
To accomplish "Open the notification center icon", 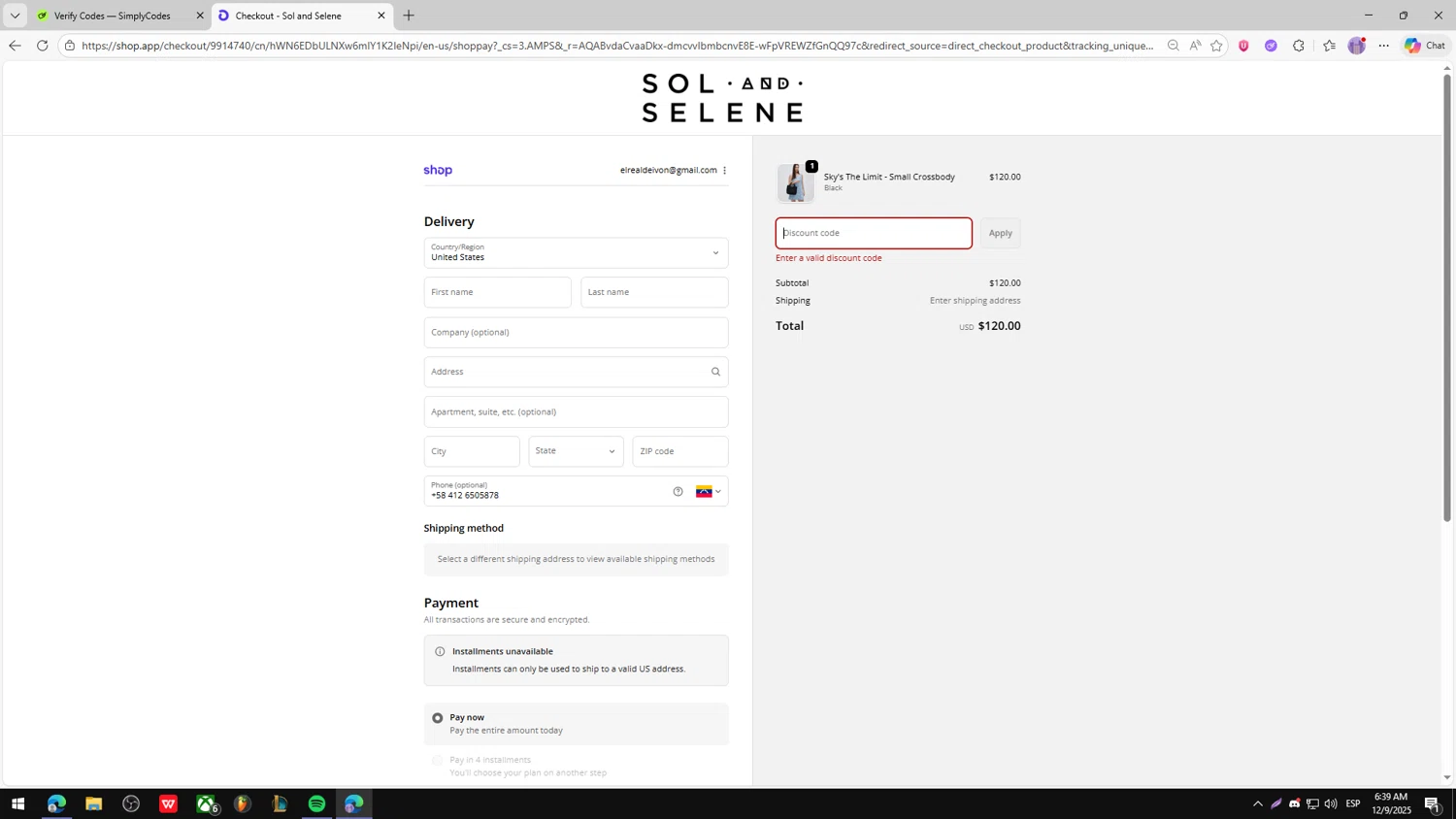I will tap(1432, 803).
